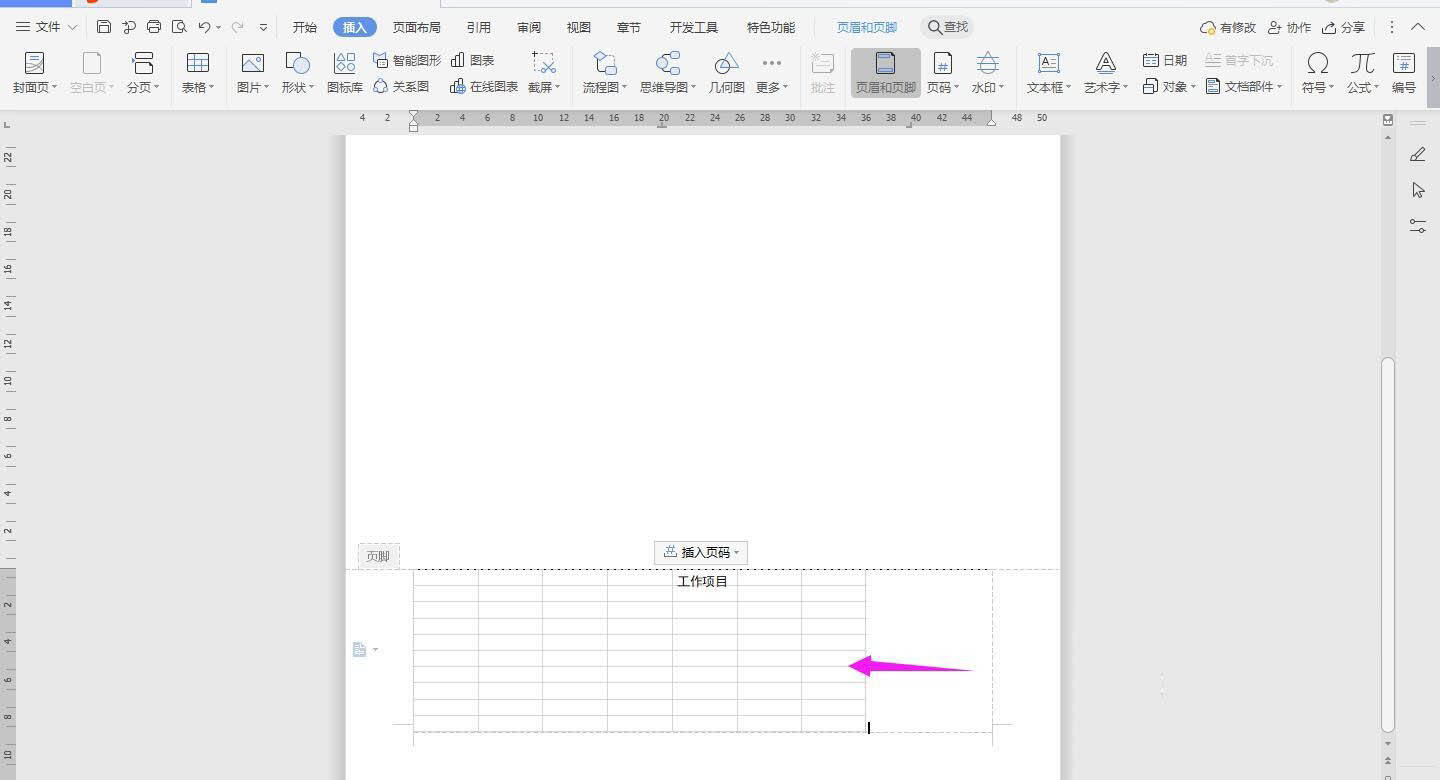Open the 符号 symbol dropdown
Image resolution: width=1440 pixels, height=780 pixels.
[1317, 70]
